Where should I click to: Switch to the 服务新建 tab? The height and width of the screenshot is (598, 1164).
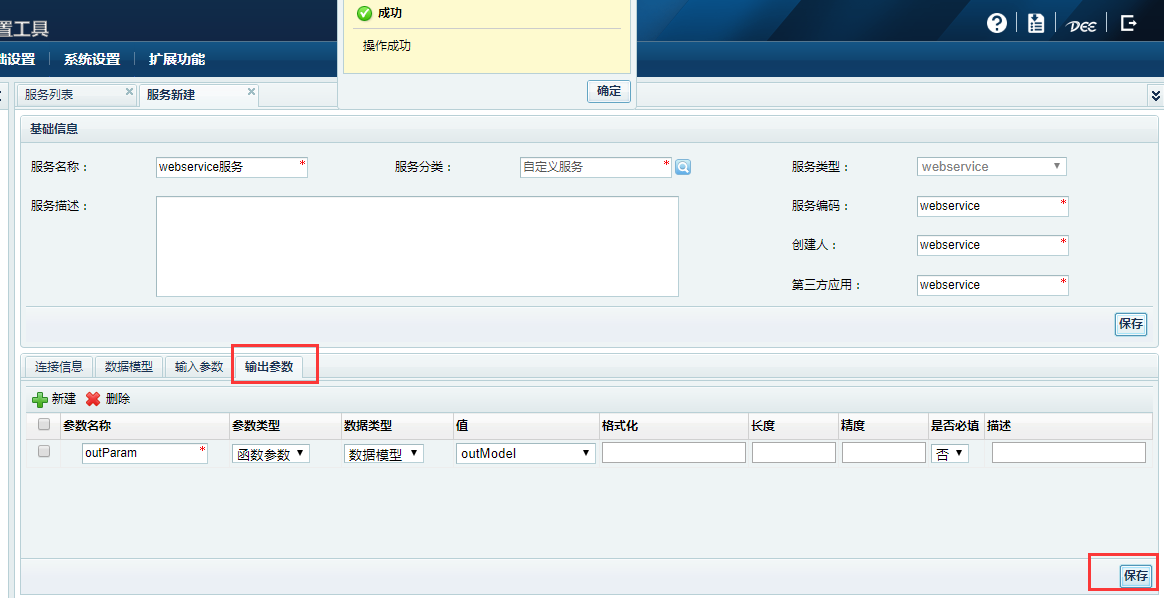click(x=171, y=95)
